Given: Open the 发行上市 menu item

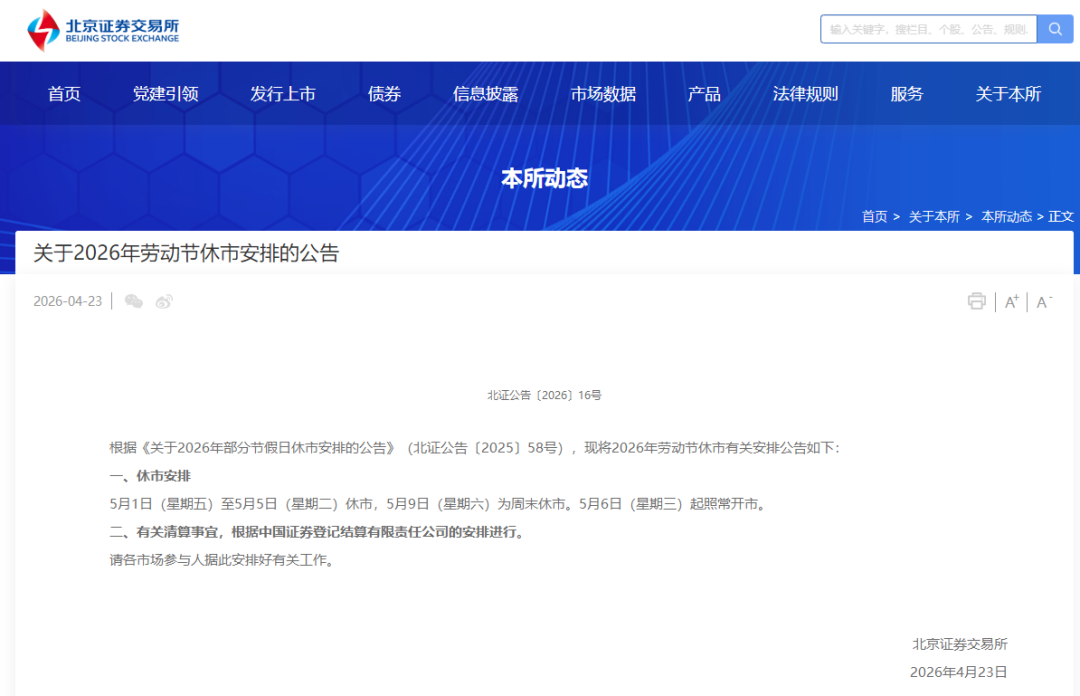Looking at the screenshot, I should click(x=282, y=94).
